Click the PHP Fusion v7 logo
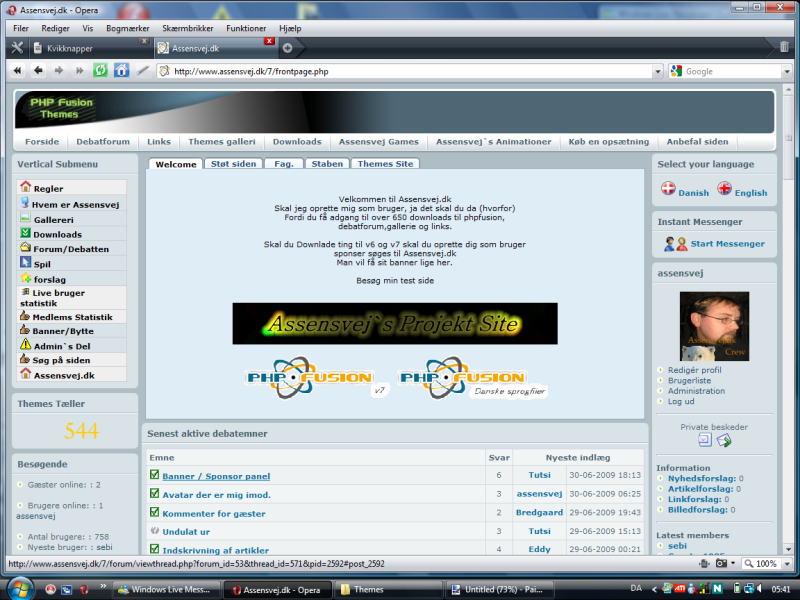This screenshot has width=800, height=600. pyautogui.click(x=316, y=378)
